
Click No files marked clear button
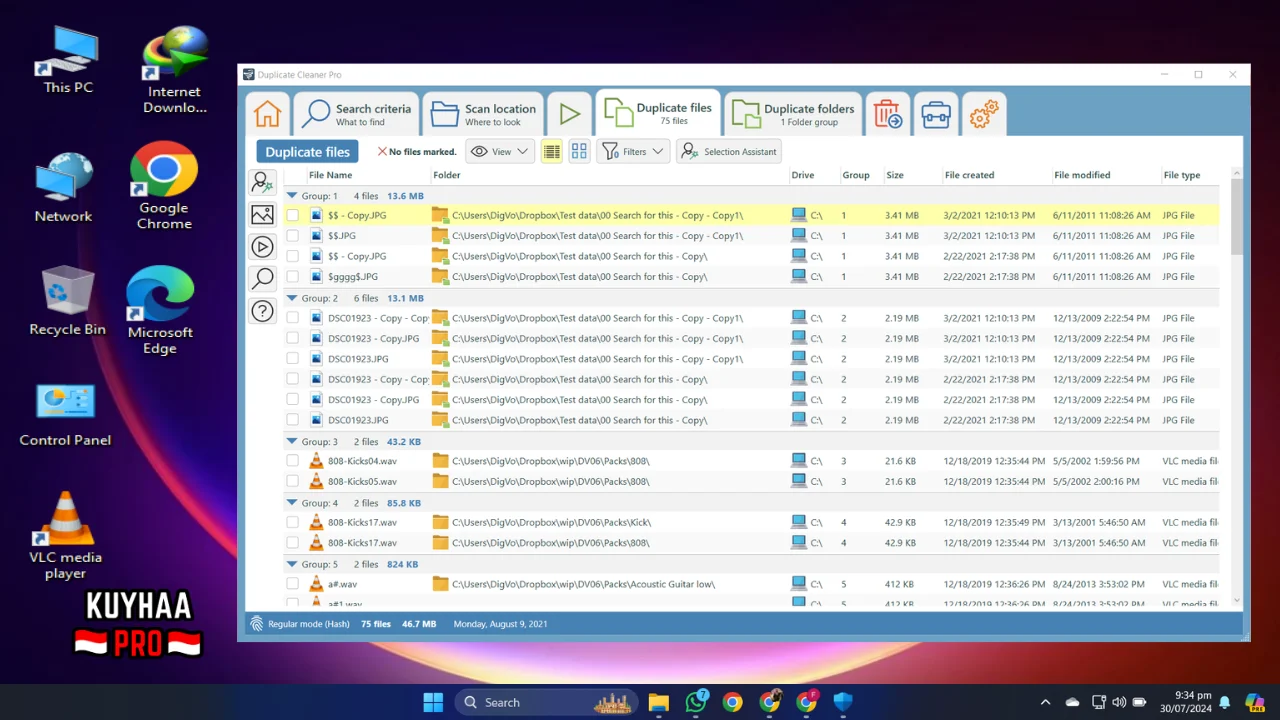pyautogui.click(x=417, y=152)
